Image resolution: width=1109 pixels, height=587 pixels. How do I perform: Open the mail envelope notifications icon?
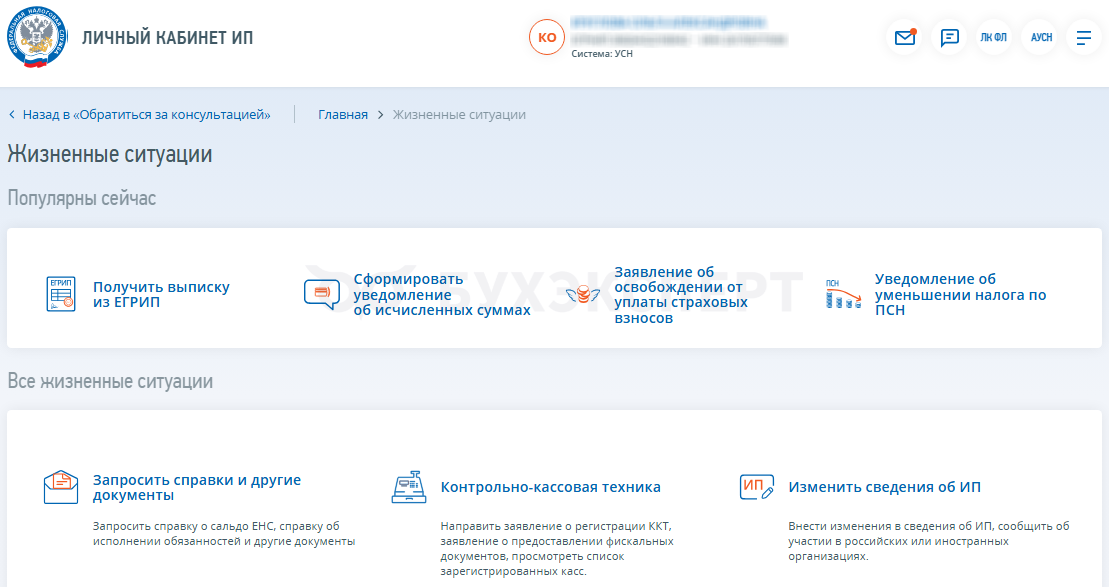[x=905, y=37]
